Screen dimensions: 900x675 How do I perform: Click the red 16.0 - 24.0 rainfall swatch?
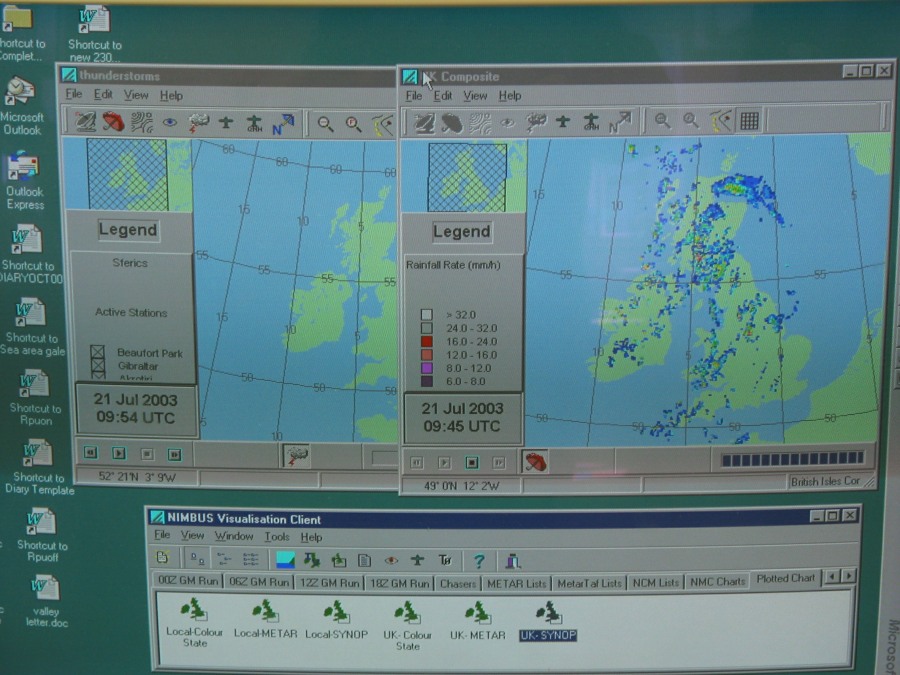[x=427, y=341]
